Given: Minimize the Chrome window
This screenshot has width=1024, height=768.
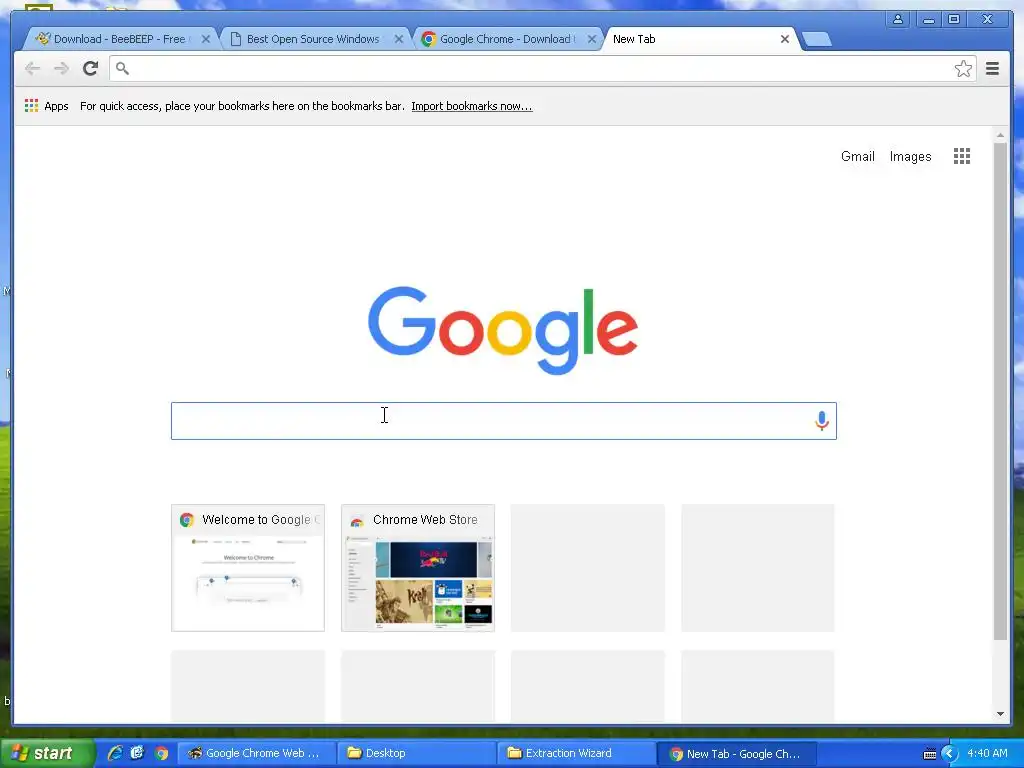Looking at the screenshot, I should point(928,19).
